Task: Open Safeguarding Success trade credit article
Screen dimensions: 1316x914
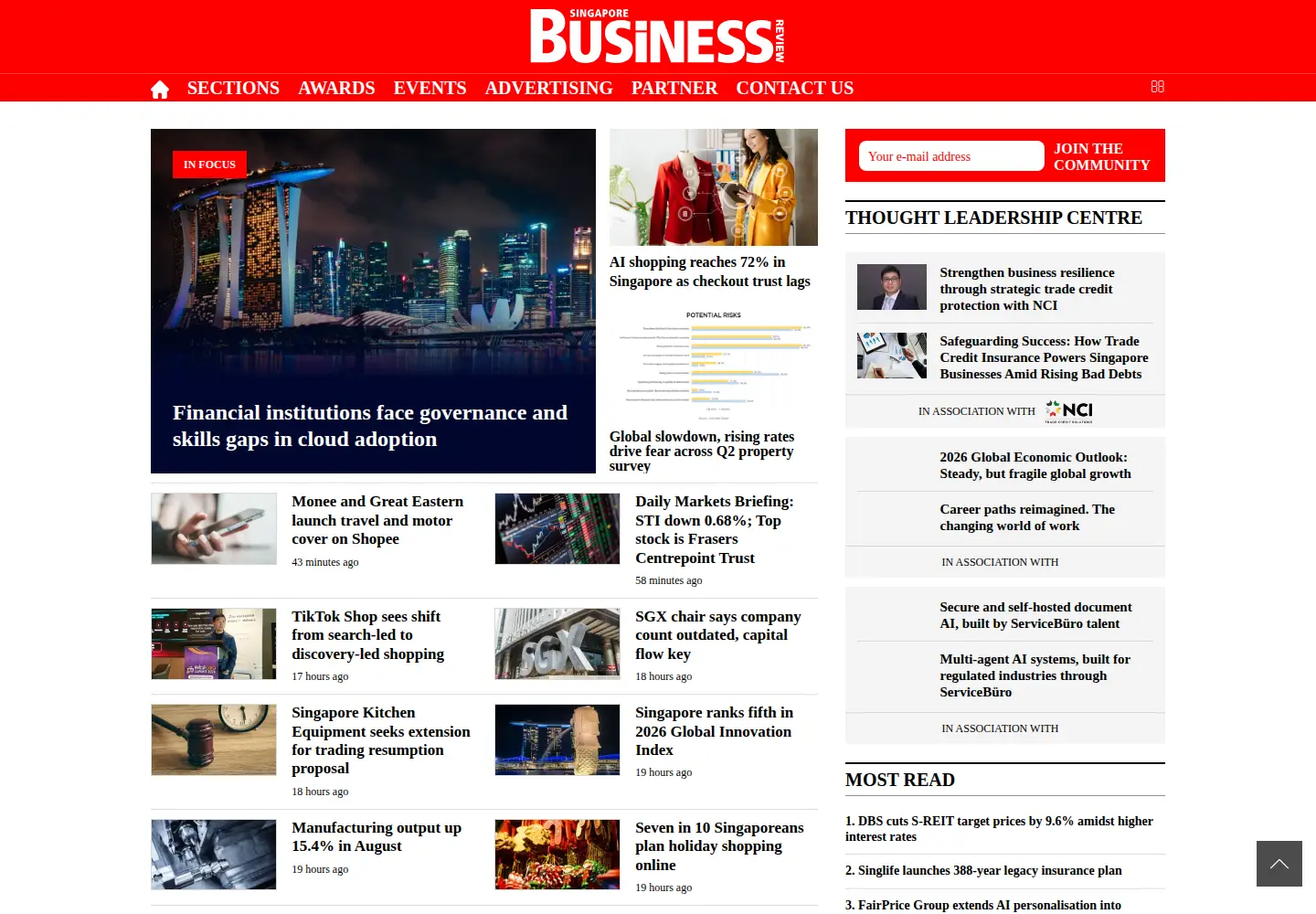Action: point(1044,357)
